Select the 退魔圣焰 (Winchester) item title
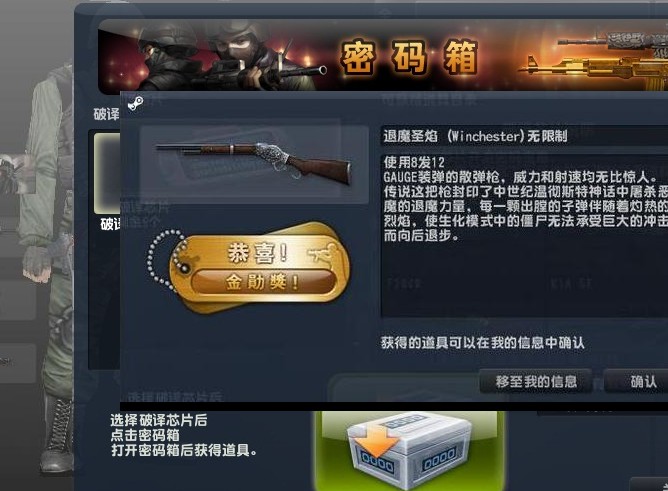The image size is (668, 491). pos(475,136)
